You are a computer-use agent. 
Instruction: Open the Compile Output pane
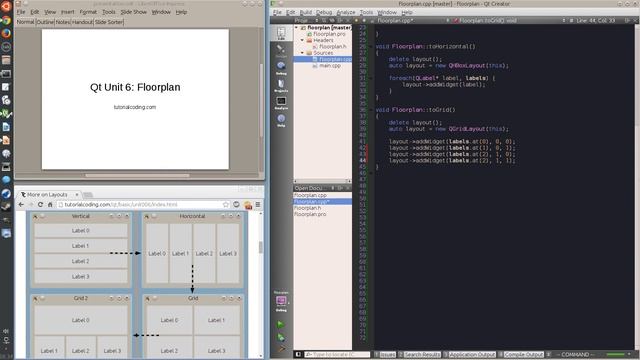coord(521,355)
